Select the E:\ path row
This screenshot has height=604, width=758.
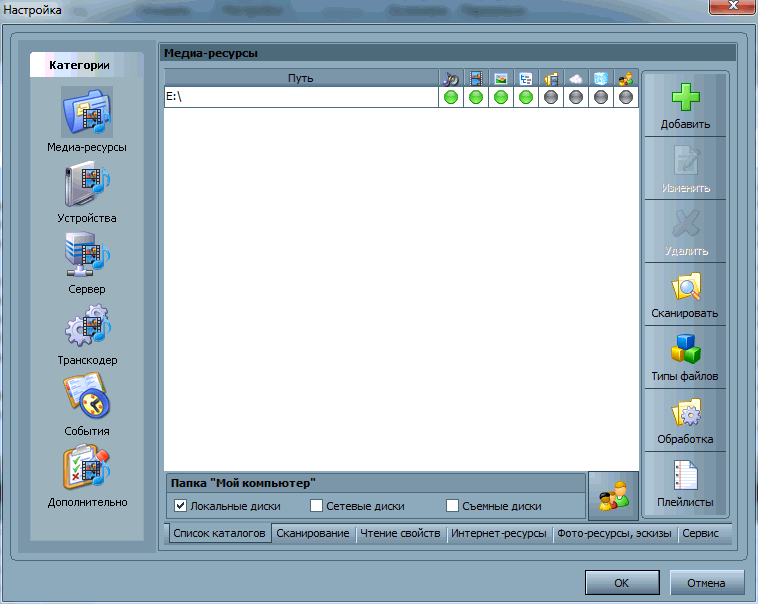pos(301,97)
